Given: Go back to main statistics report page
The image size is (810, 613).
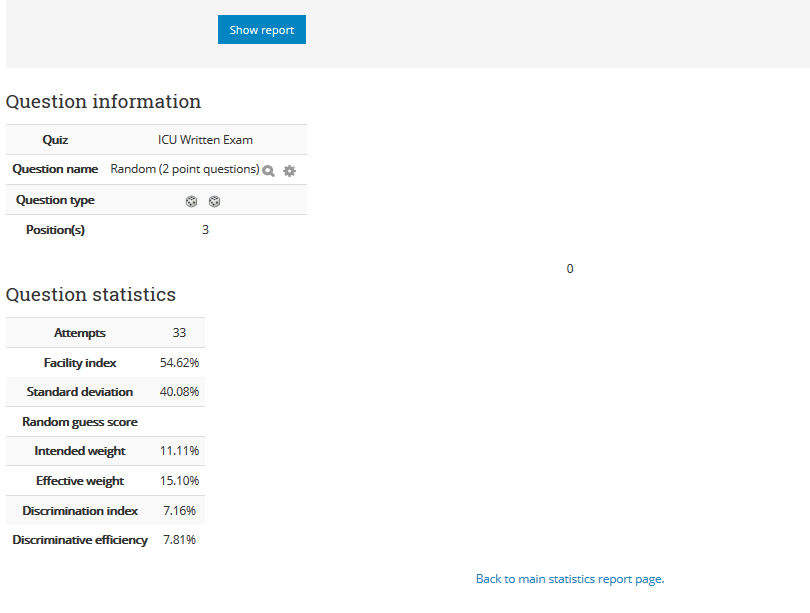Looking at the screenshot, I should [570, 579].
